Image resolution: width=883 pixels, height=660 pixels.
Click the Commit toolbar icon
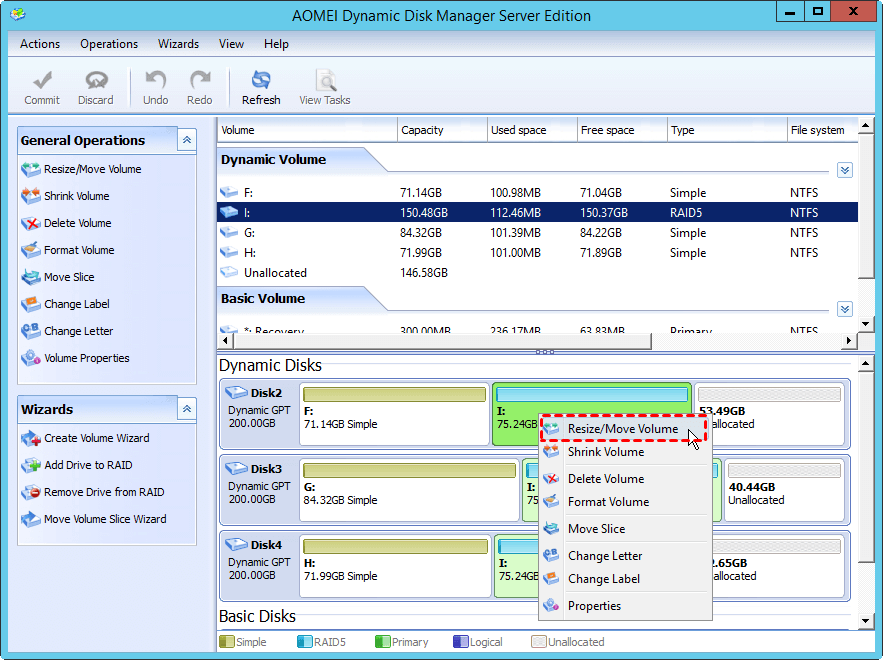coord(42,87)
